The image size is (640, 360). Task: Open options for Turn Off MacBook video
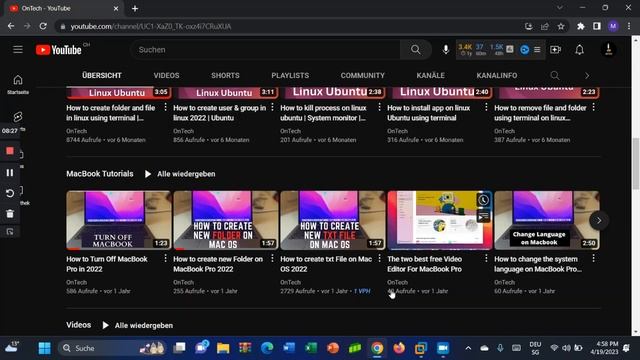coord(165,258)
